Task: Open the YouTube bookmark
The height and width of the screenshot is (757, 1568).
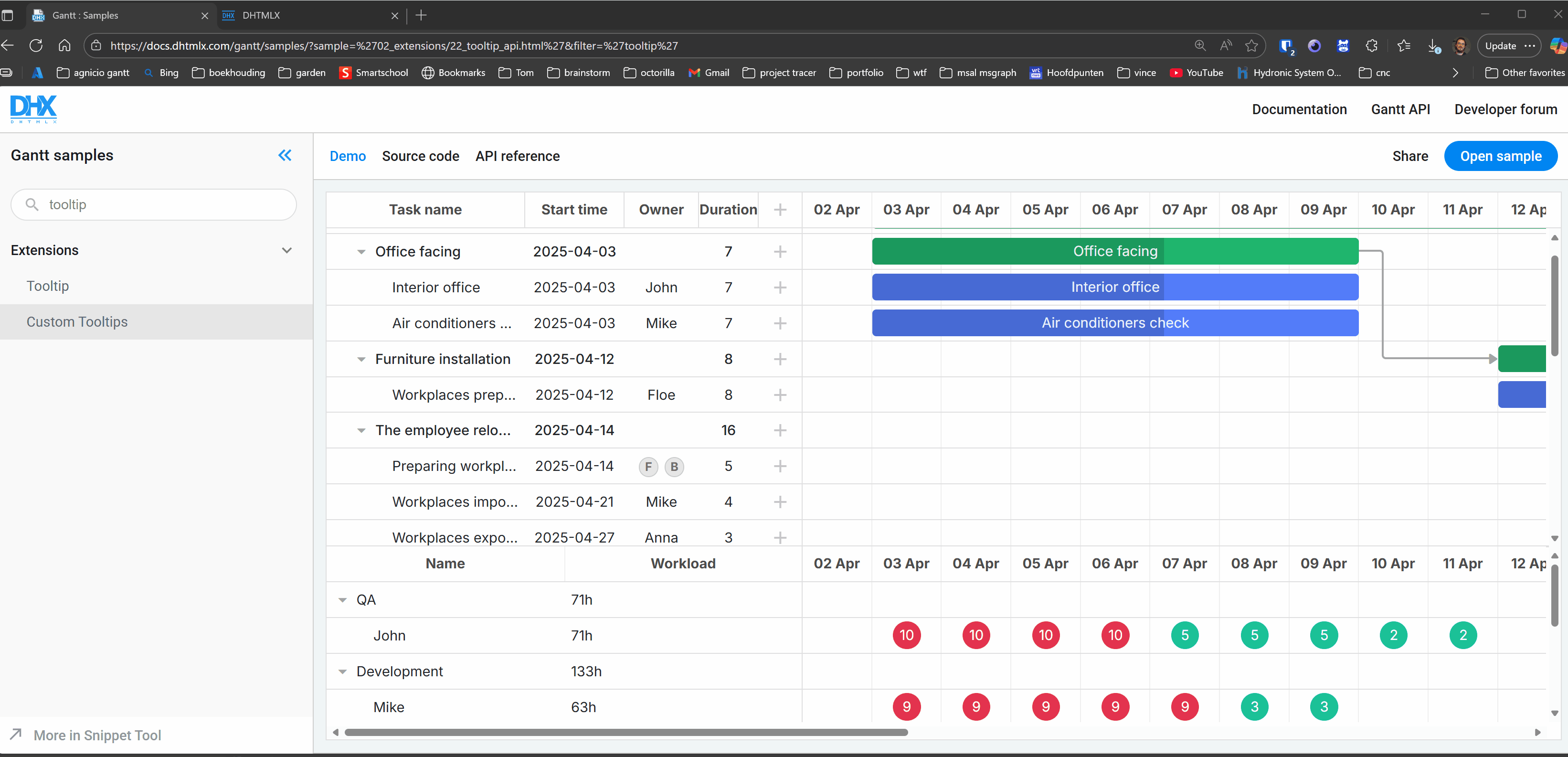Action: [x=1196, y=73]
